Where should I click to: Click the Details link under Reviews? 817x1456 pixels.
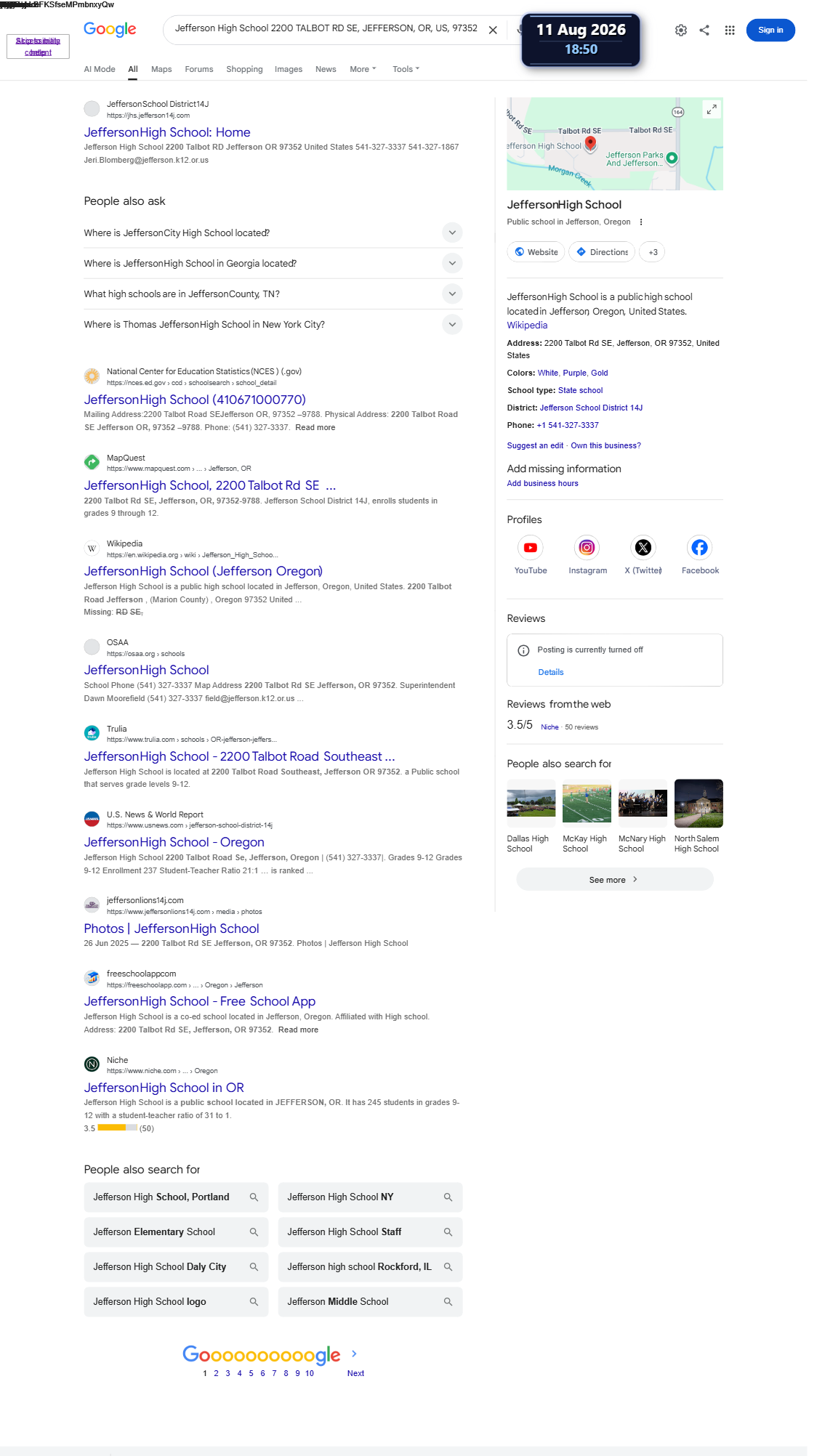coord(551,673)
